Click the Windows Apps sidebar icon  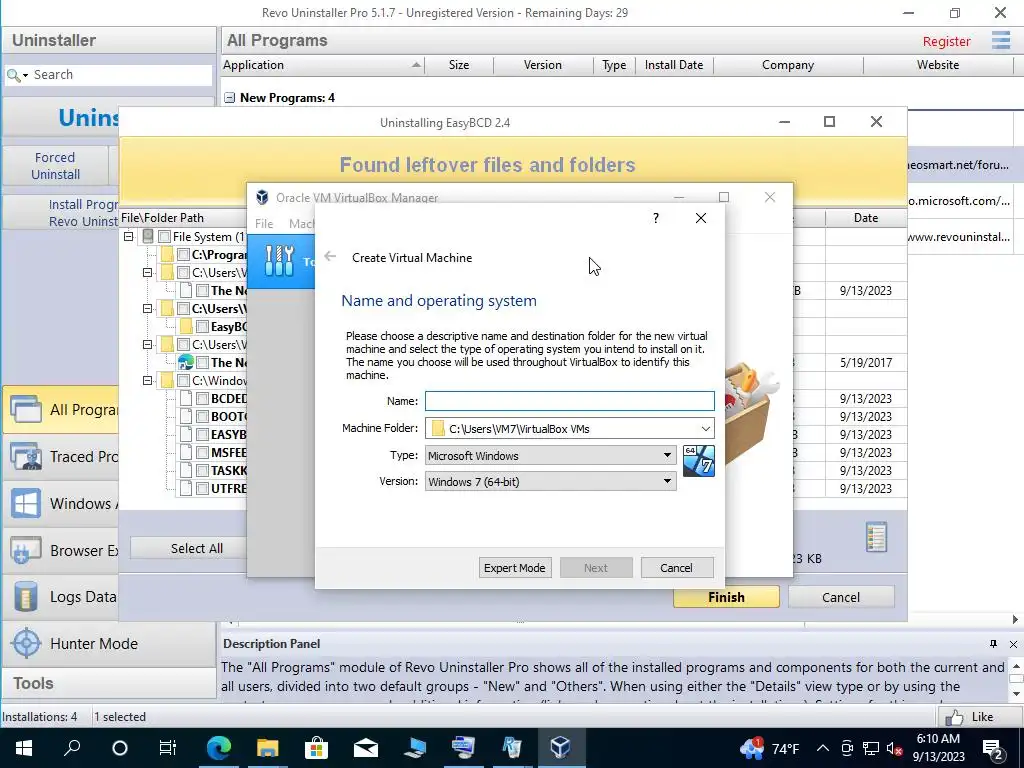point(26,504)
